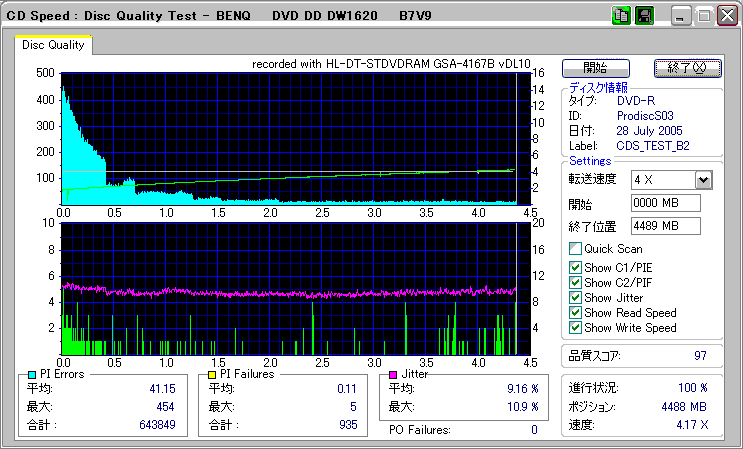The width and height of the screenshot is (743, 449).
Task: Click the cyan PI Errors color swatch
Action: [32, 374]
